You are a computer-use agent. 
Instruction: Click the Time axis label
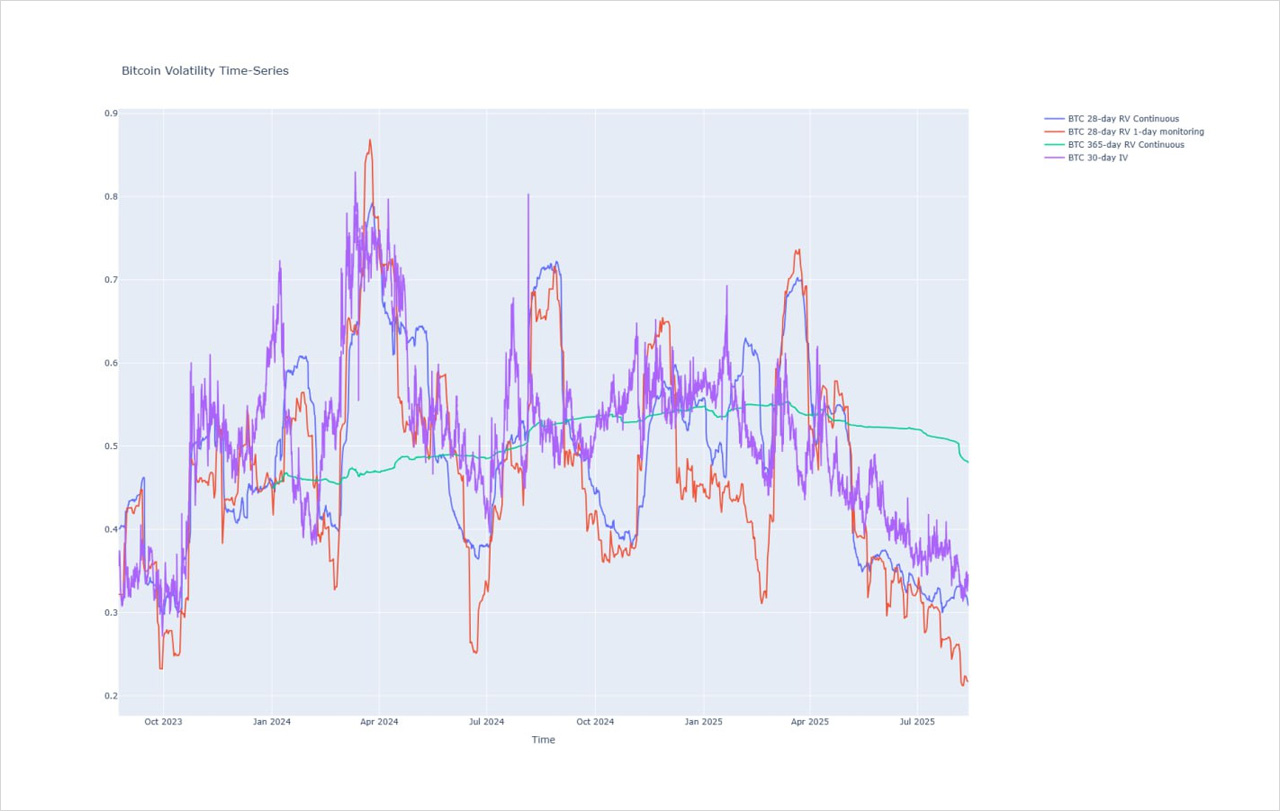coord(543,739)
